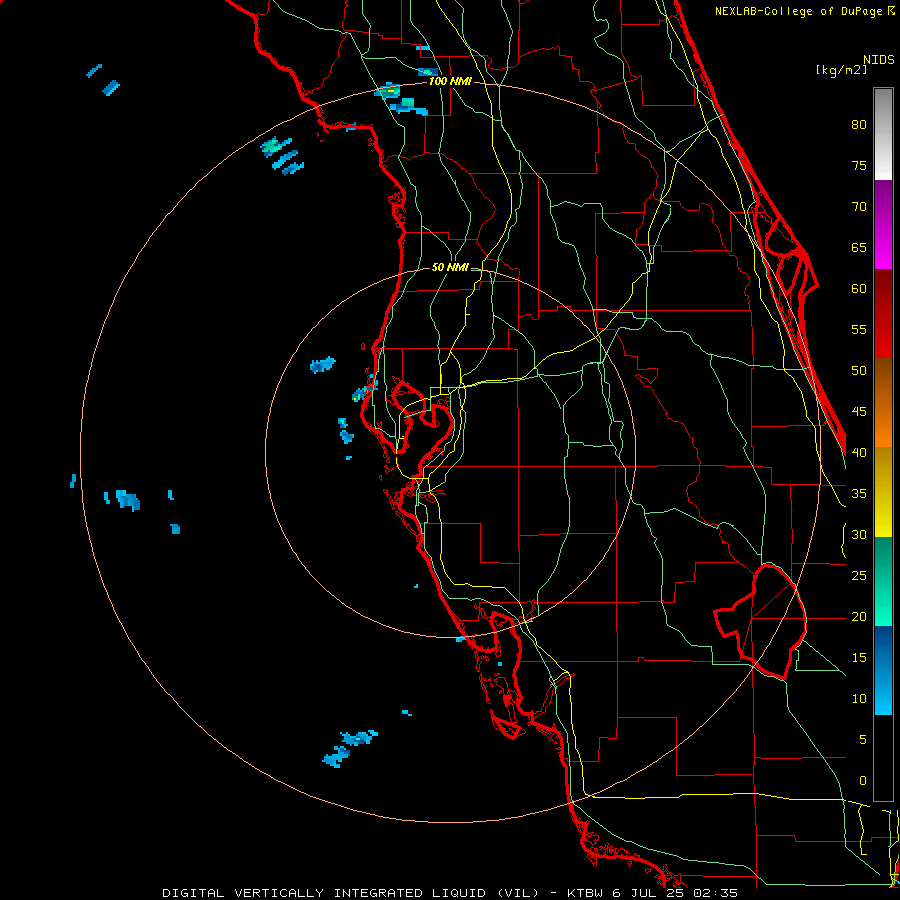900x900 pixels.
Task: Select the blue segment of the color bar
Action: [x=883, y=670]
